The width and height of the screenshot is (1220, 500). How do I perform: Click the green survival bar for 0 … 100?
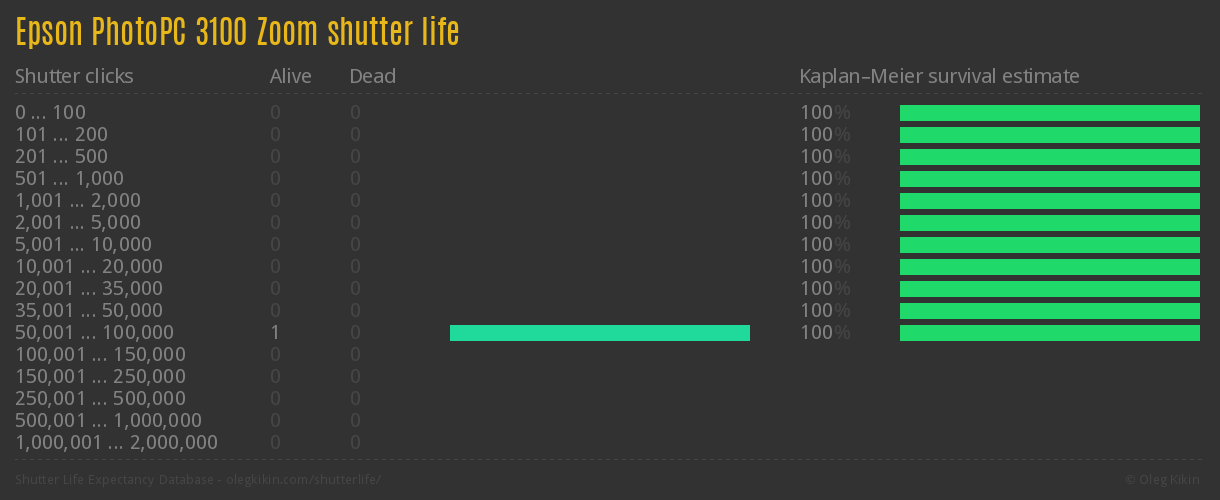click(1049, 113)
